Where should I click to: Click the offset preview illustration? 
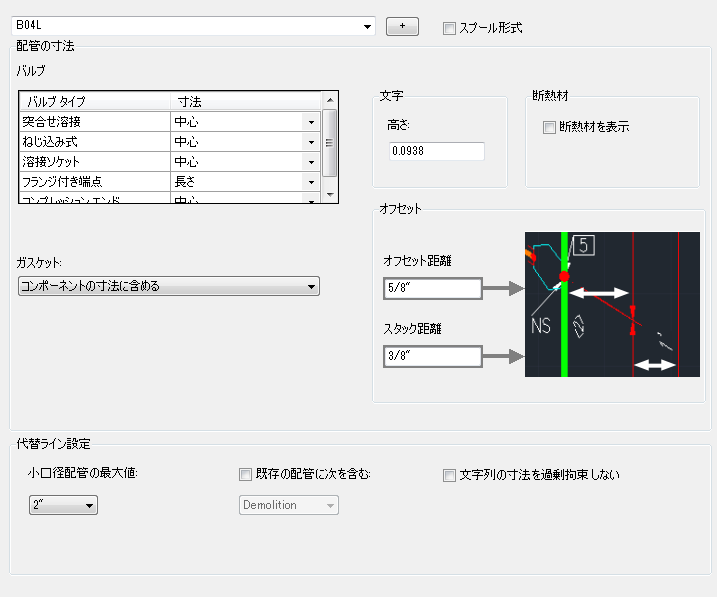(612, 304)
